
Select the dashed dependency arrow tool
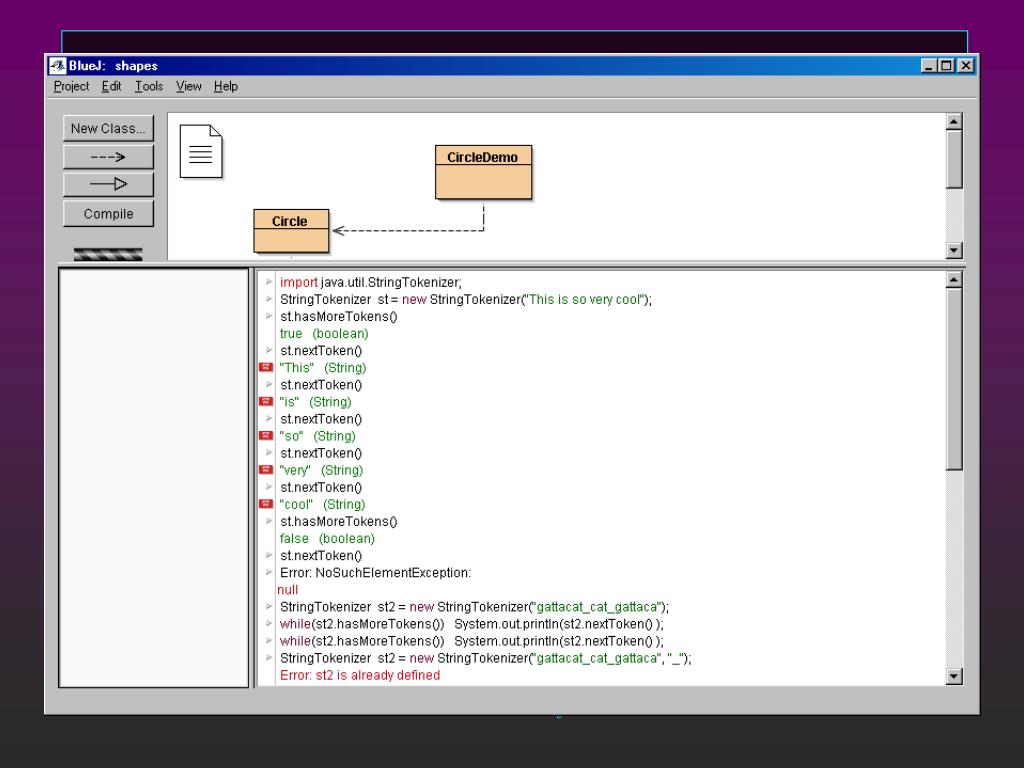click(108, 157)
